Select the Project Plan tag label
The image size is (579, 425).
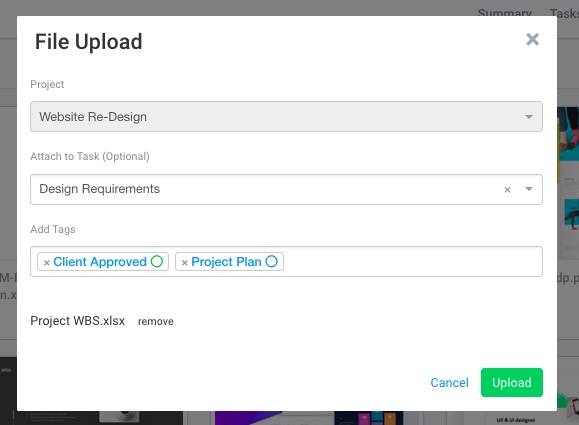226,261
